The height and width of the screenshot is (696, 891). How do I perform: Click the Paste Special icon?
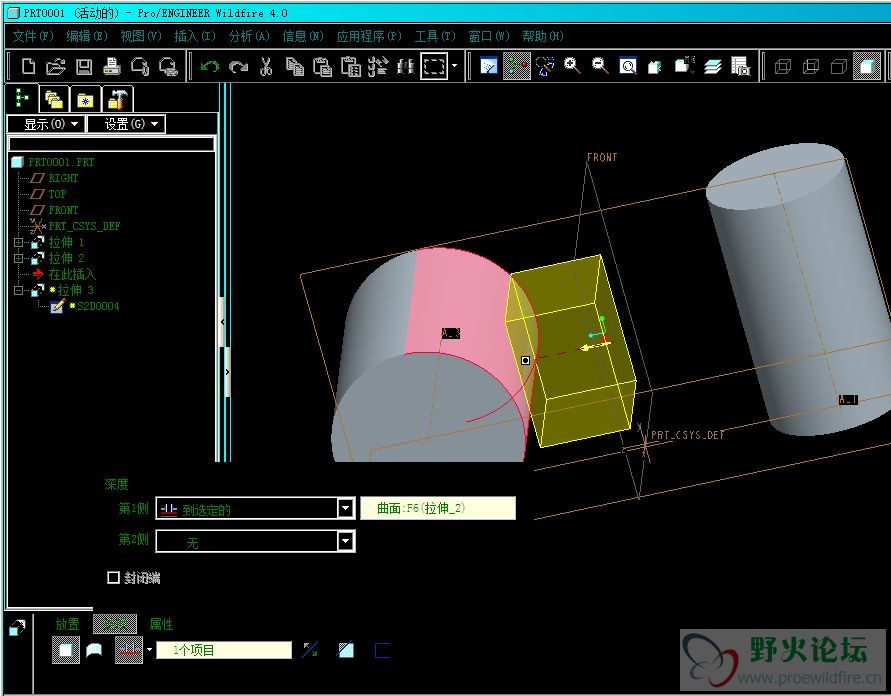point(351,66)
